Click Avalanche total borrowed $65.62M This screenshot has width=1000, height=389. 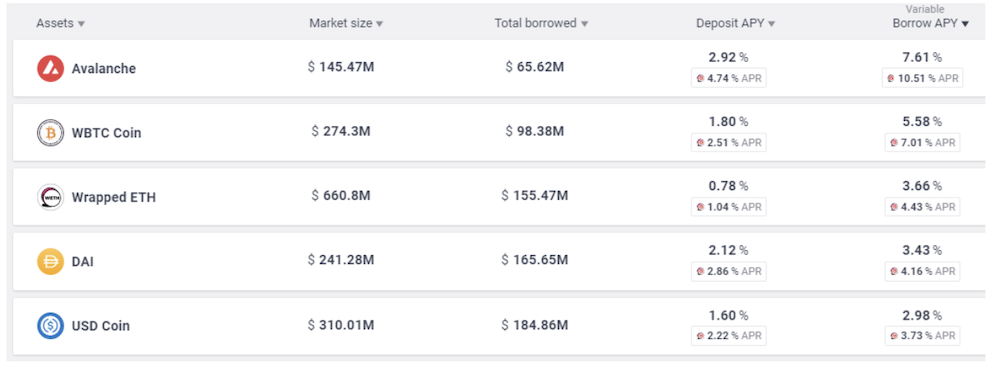click(534, 67)
